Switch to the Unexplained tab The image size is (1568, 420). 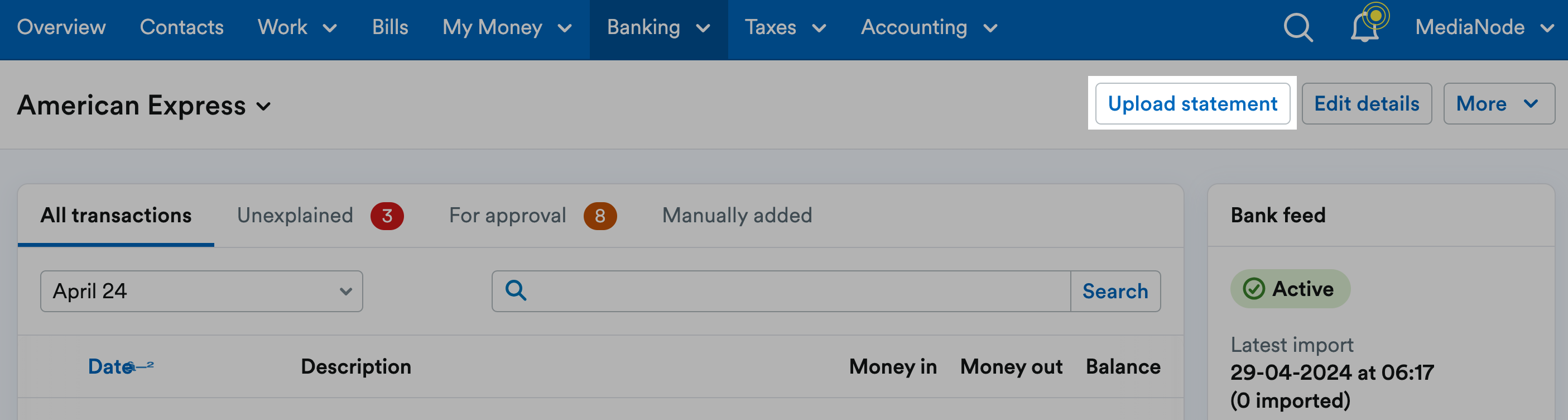coord(296,215)
